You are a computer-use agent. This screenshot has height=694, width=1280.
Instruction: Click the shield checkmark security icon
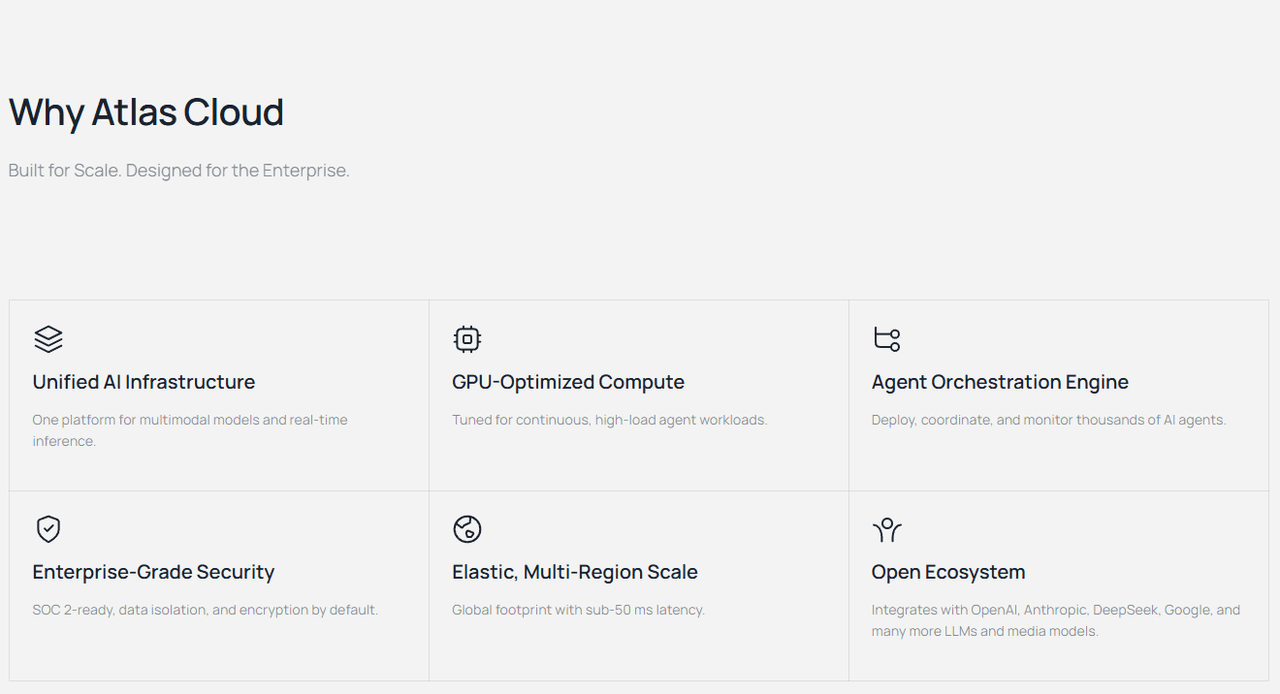pyautogui.click(x=48, y=529)
